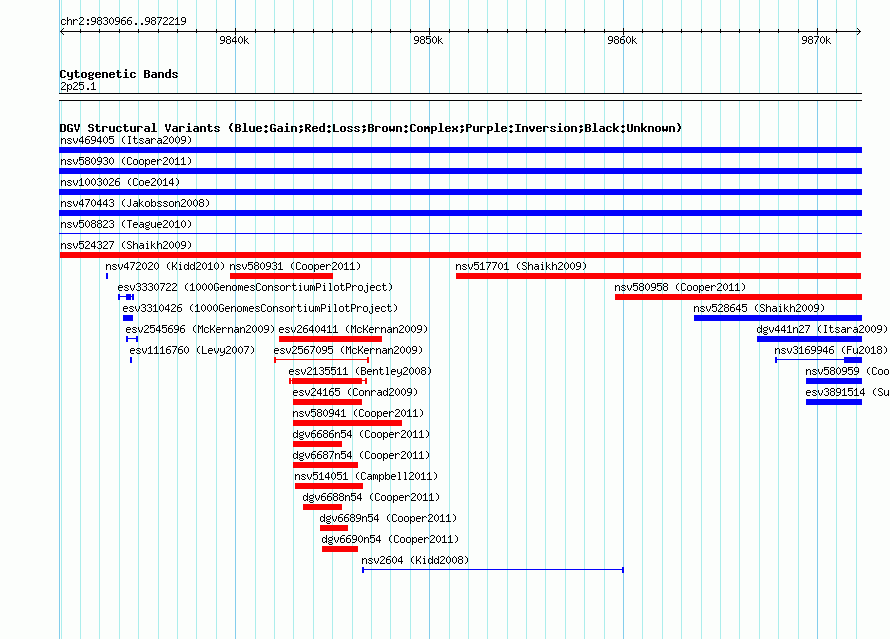Screen dimensions: 890x639
Task: Click the esv2135511 (Bentley2008) label
Action: 360,371
